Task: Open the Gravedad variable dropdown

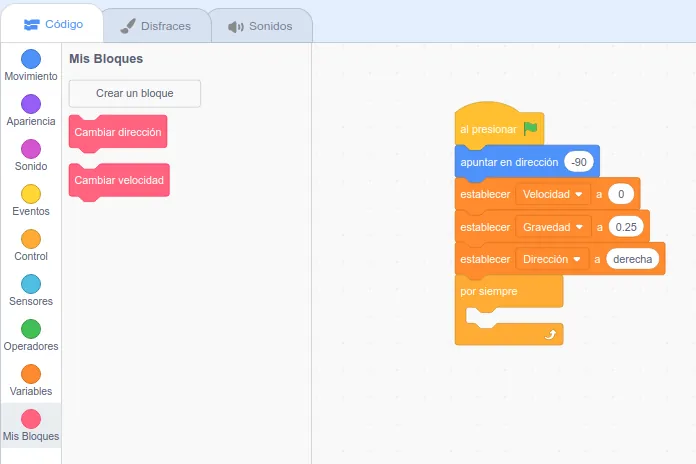Action: 553,227
